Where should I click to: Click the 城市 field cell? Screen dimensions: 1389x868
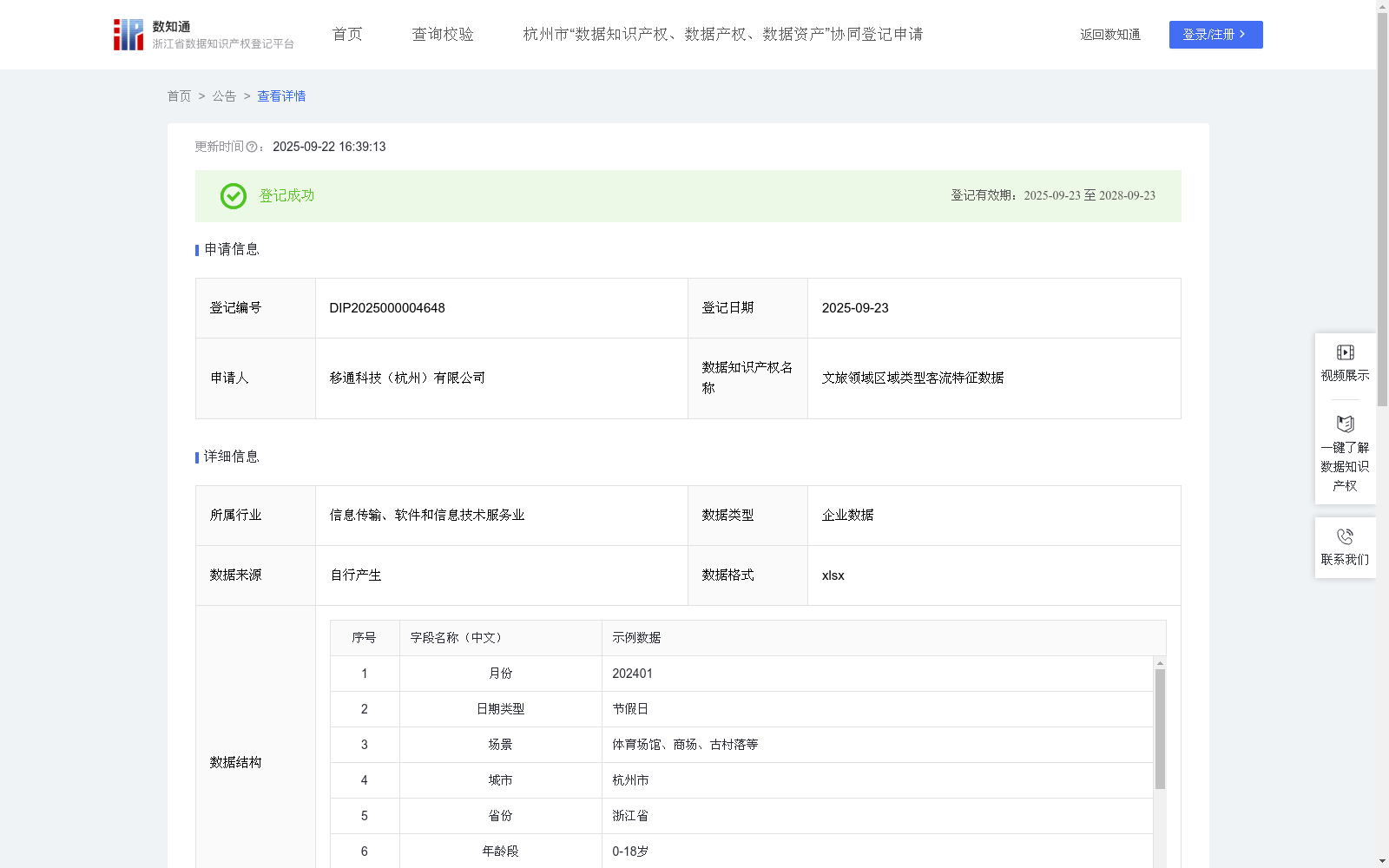pyautogui.click(x=500, y=780)
